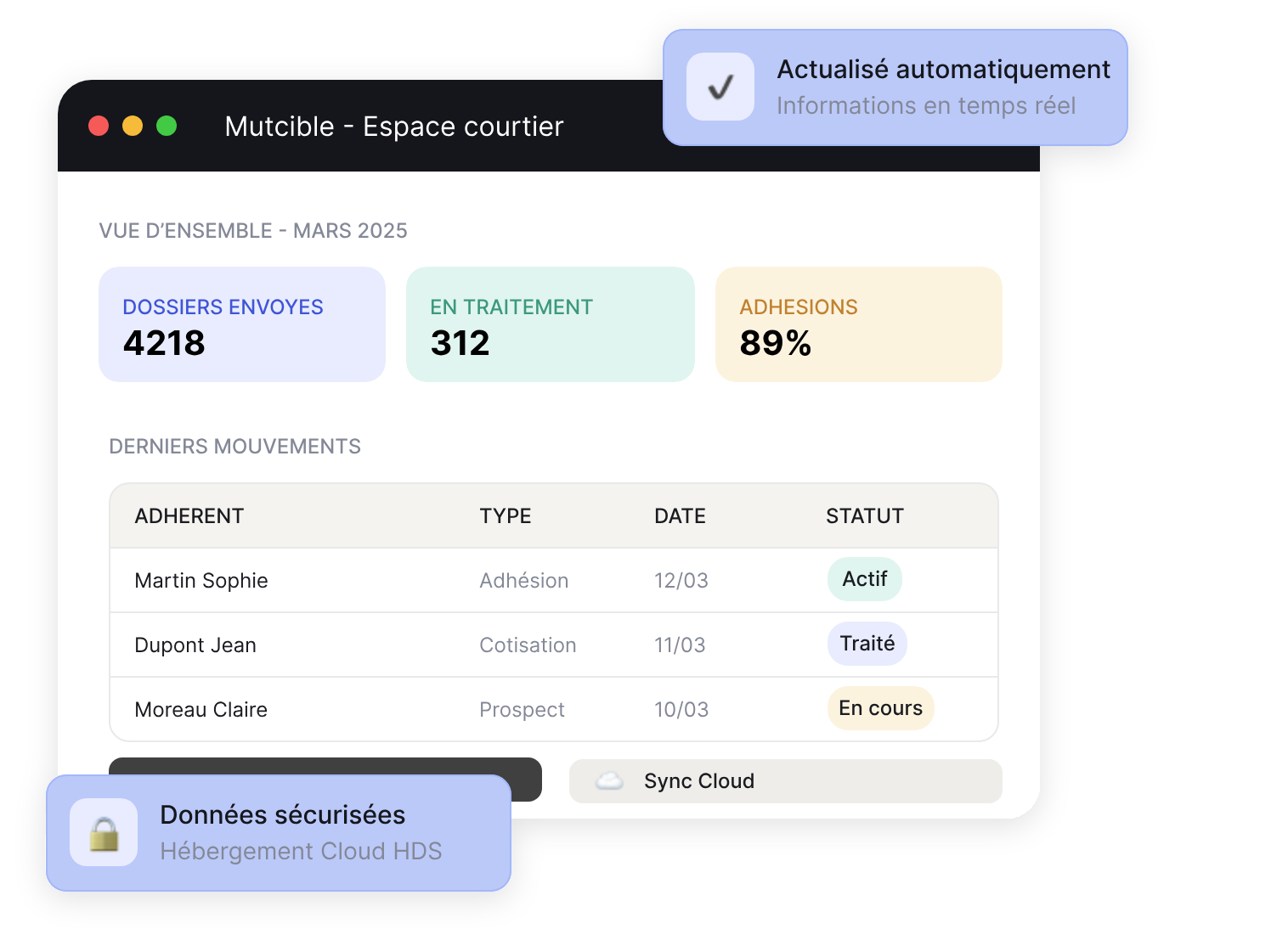Click the En cours badge for Moreau Claire
The width and height of the screenshot is (1288, 929).
[881, 708]
